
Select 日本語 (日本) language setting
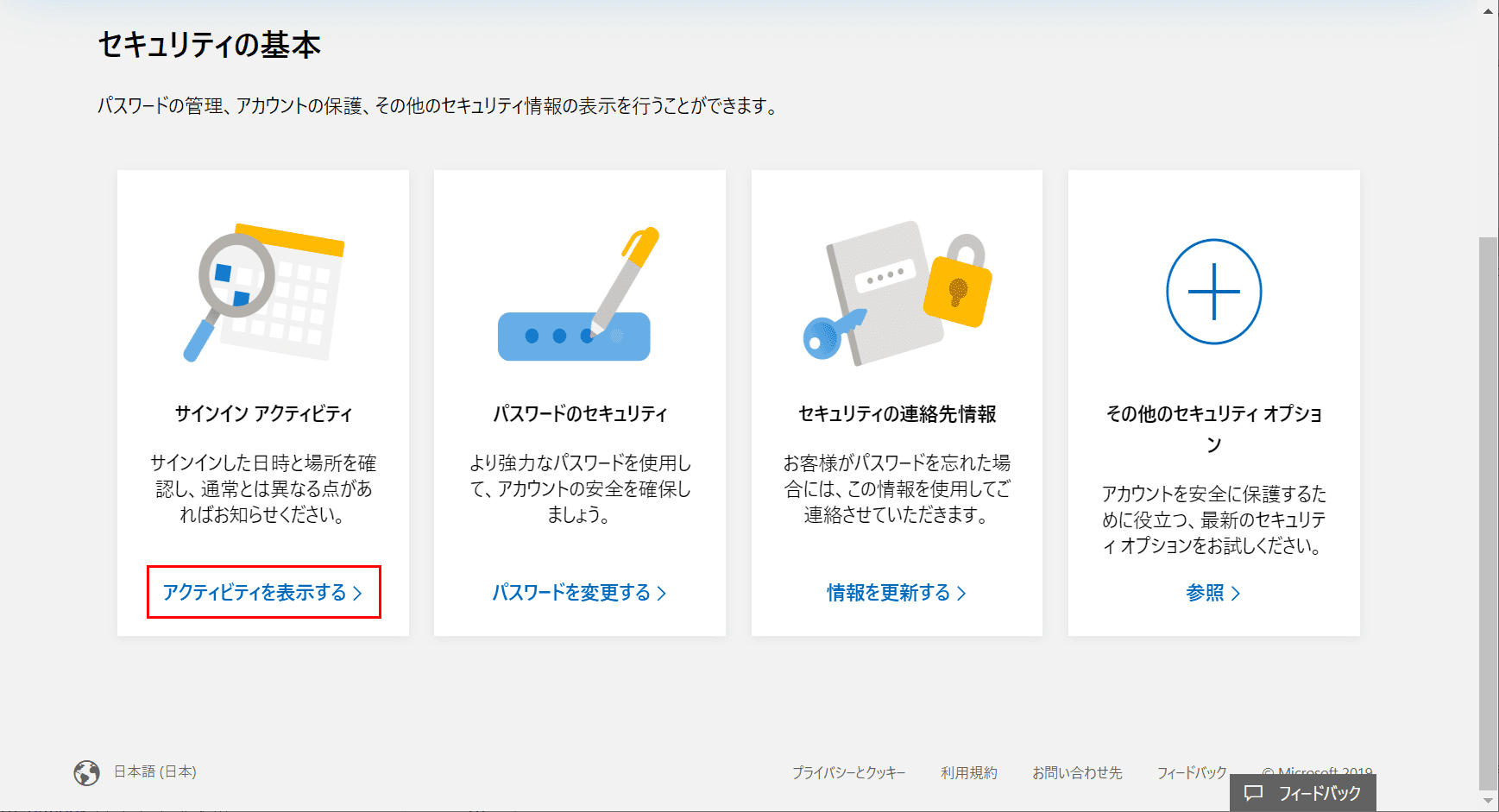click(x=155, y=771)
